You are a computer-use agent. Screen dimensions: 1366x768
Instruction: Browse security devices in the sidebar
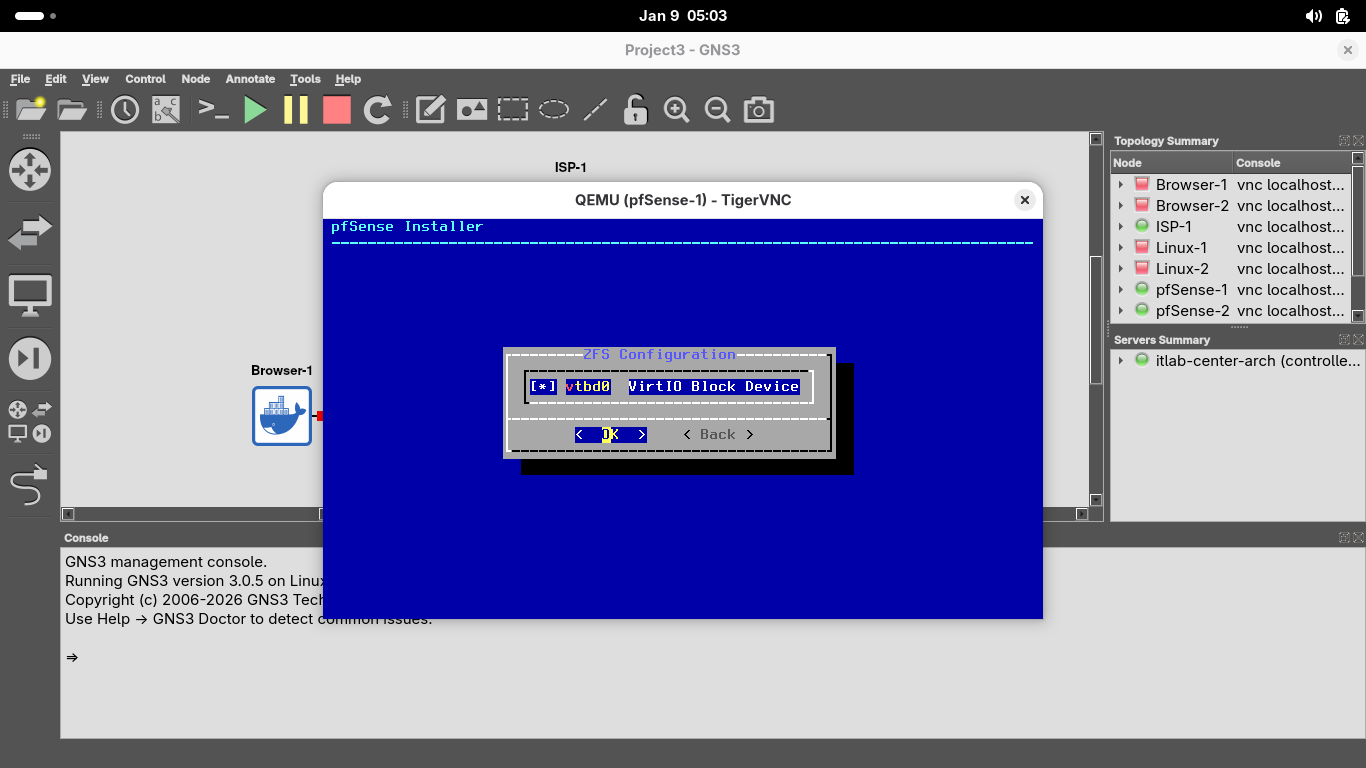tap(29, 358)
